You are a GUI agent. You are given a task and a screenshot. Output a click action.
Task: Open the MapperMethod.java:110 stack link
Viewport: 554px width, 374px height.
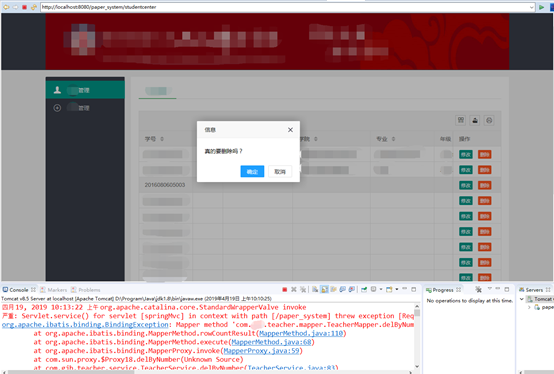301,333
